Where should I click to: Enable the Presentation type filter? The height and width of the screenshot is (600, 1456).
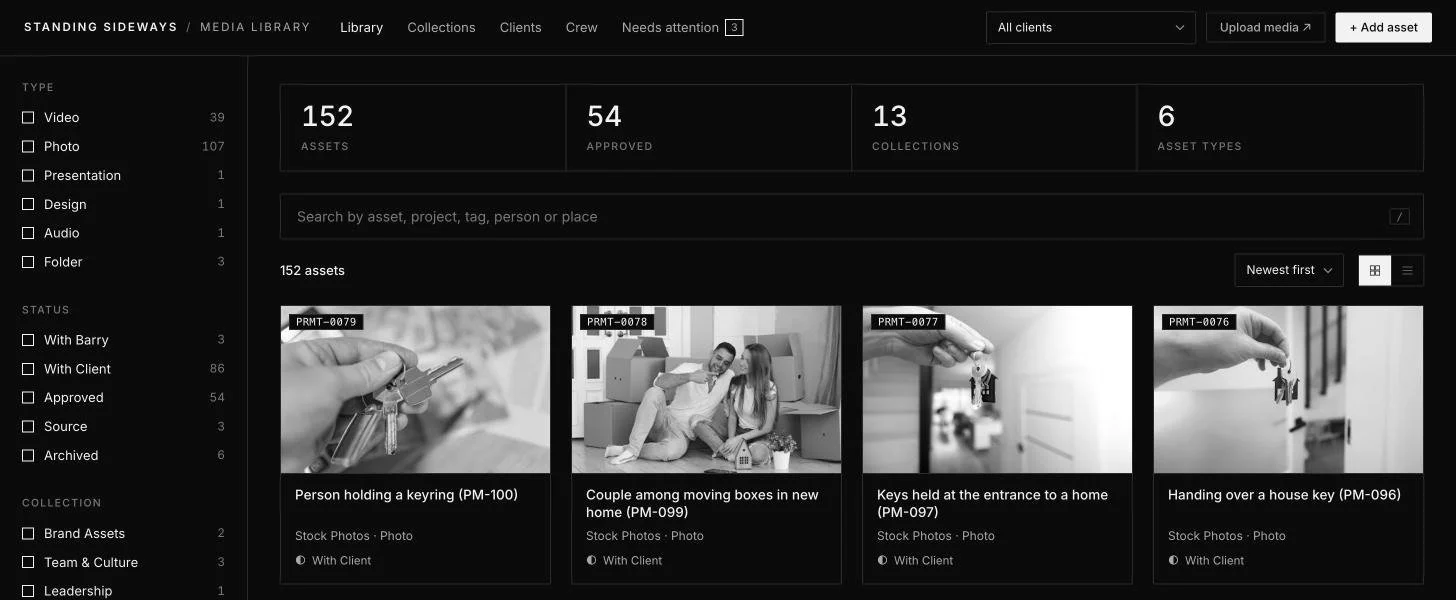tap(28, 175)
